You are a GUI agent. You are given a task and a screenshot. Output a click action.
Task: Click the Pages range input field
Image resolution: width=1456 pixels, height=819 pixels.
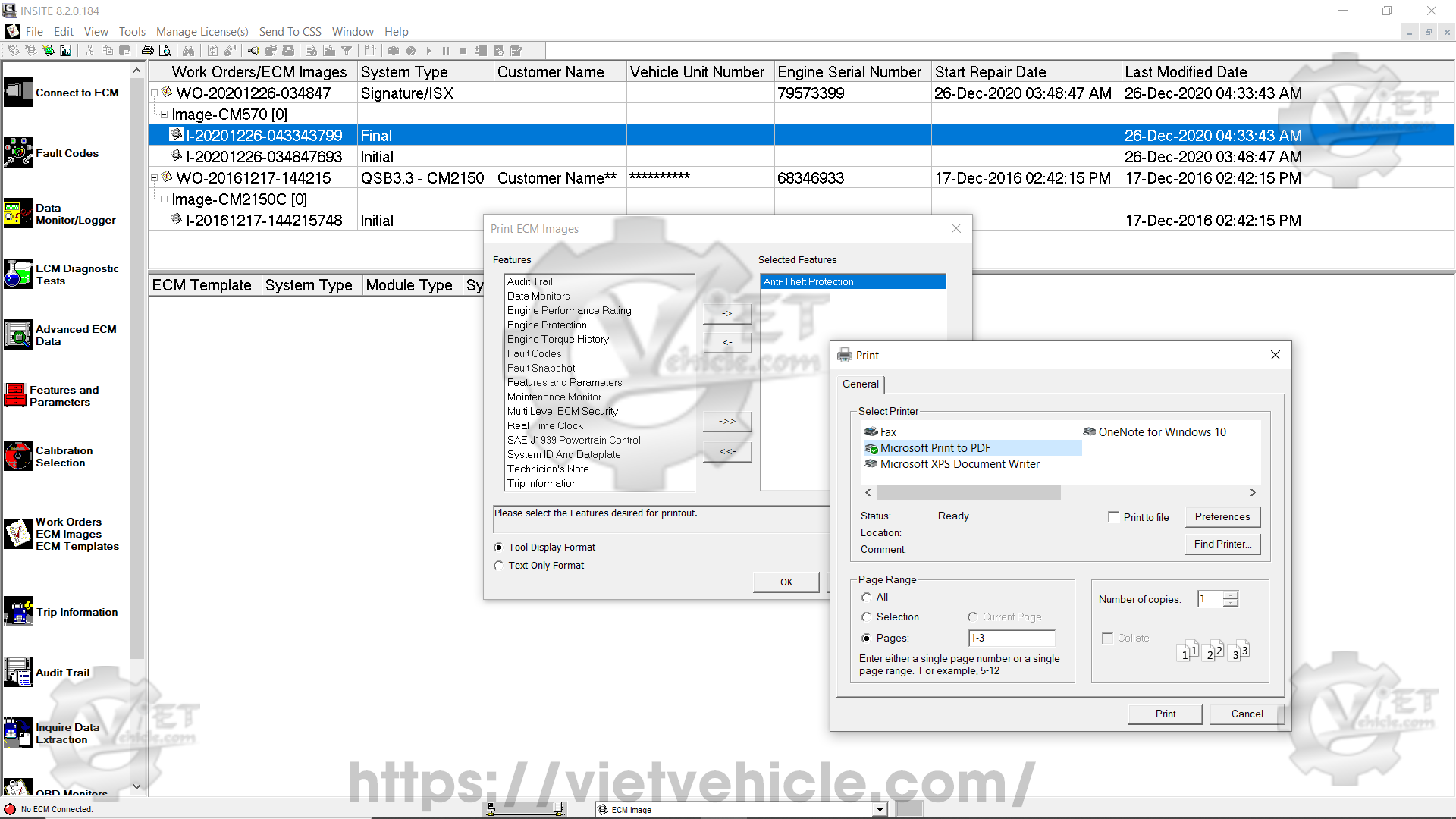click(1011, 639)
